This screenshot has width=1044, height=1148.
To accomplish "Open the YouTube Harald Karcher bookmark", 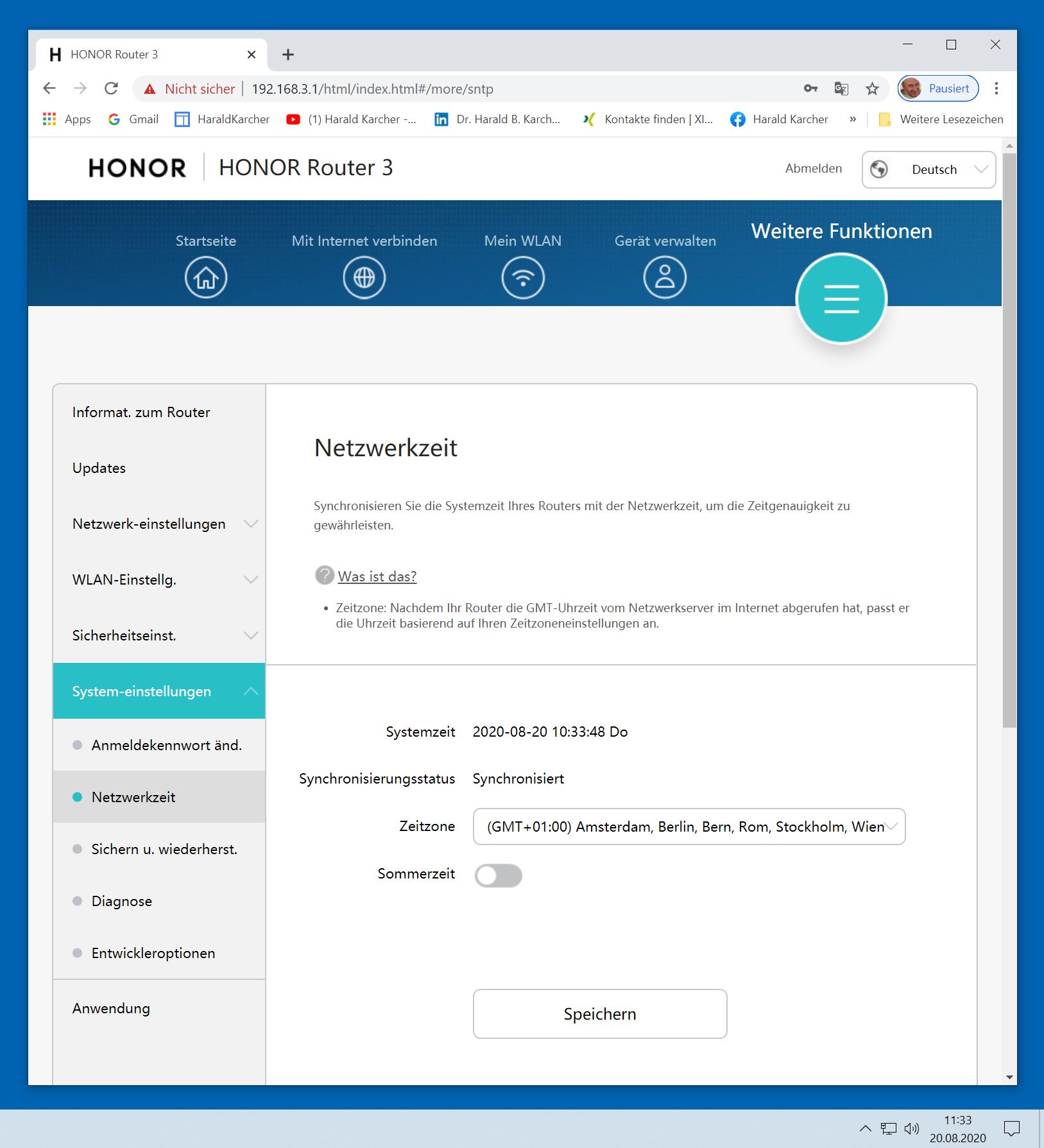I will [351, 119].
